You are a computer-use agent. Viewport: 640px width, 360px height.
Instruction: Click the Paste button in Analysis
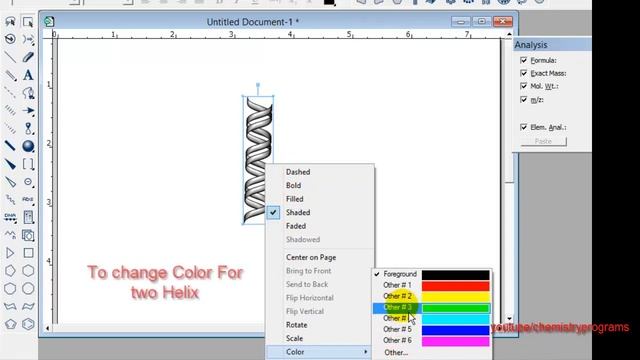543,141
